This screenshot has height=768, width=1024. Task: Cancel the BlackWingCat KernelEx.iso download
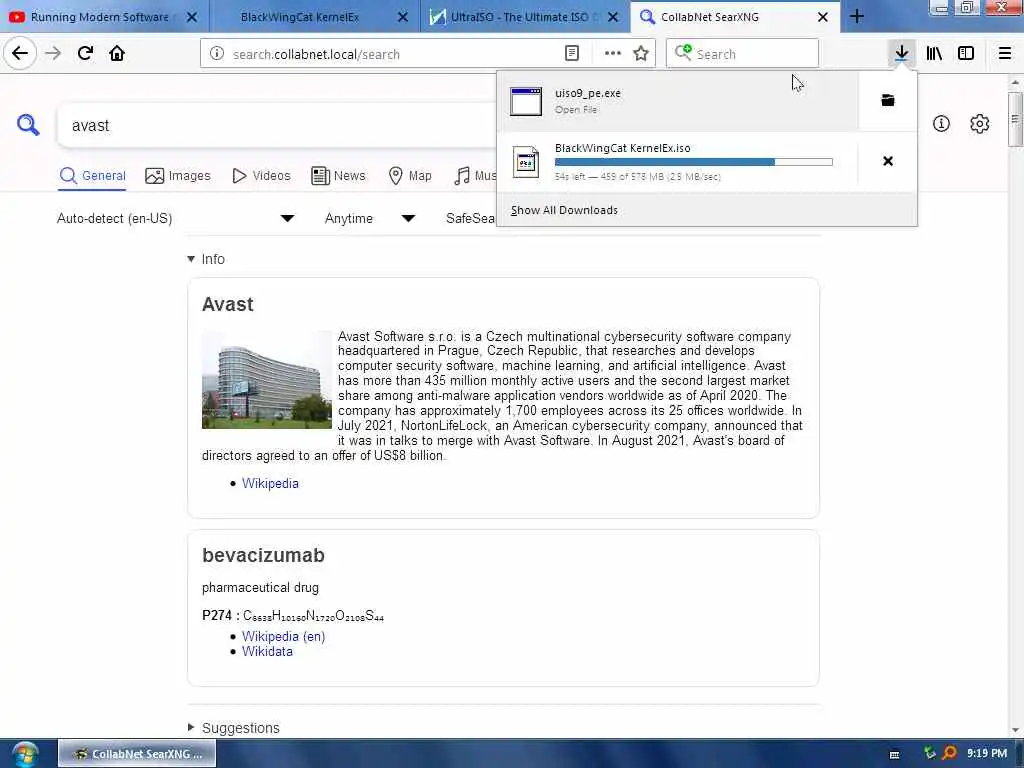click(x=888, y=161)
